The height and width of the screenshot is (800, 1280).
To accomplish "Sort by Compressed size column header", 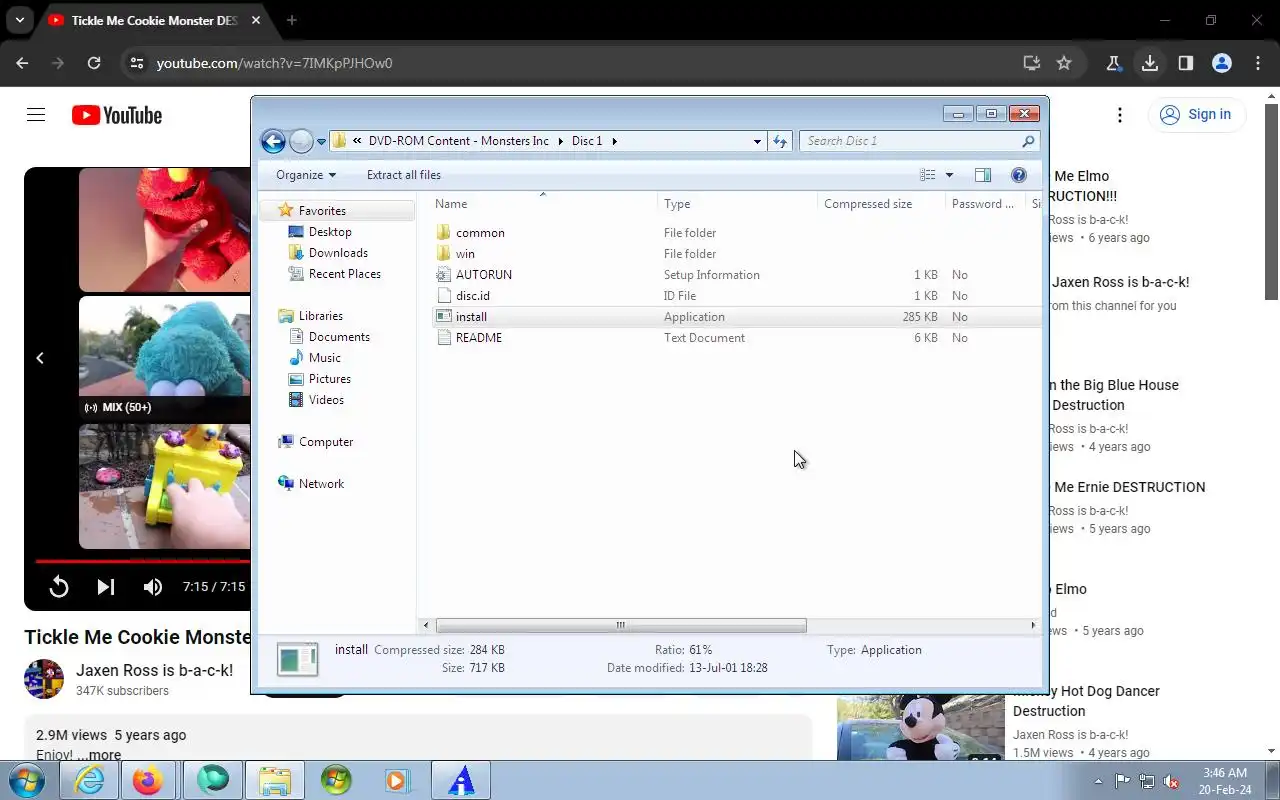I will tap(881, 203).
